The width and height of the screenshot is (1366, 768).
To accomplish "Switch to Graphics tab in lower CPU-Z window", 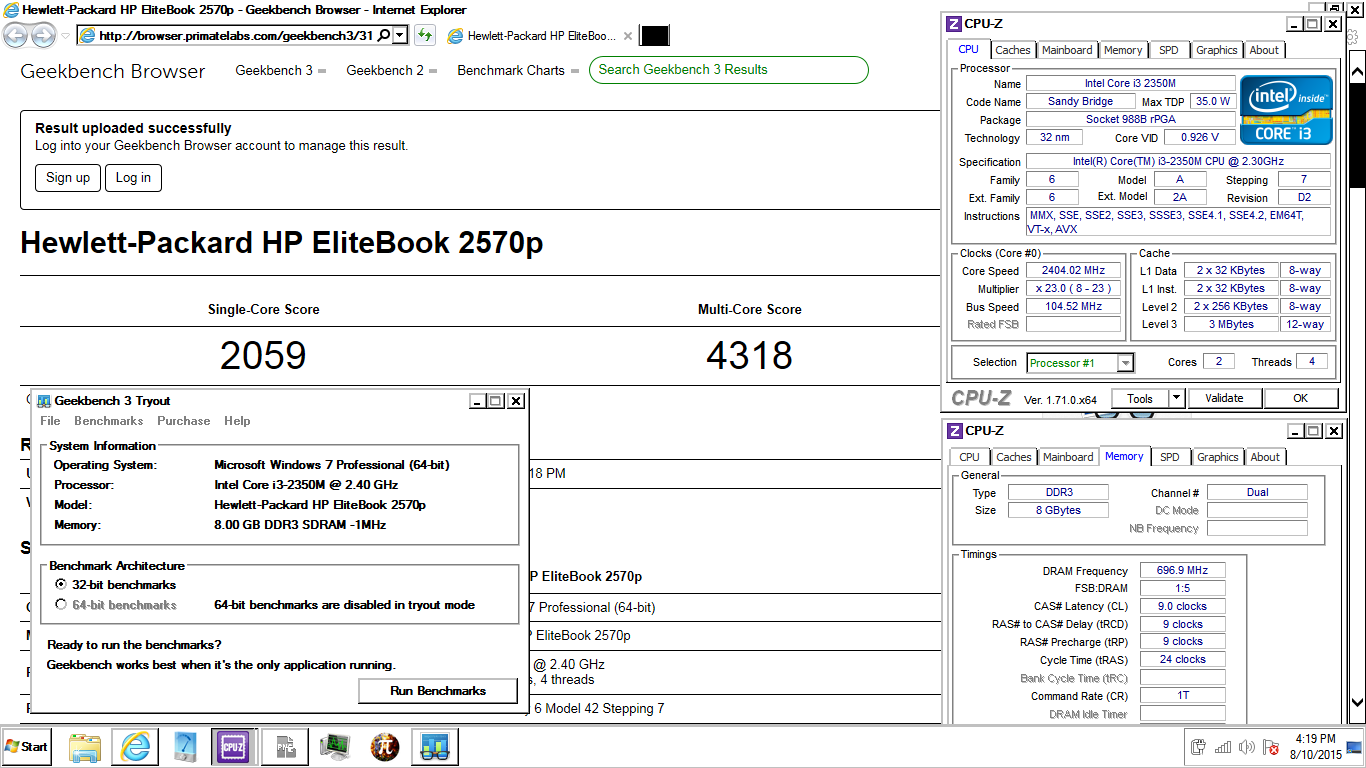I will pyautogui.click(x=1218, y=457).
